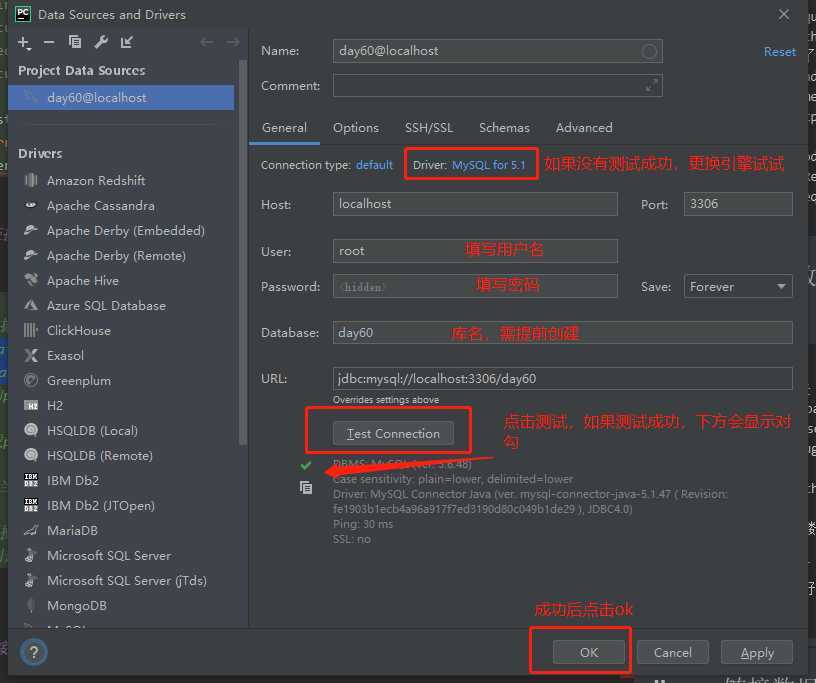Switch to the Options tab
Screen dimensions: 816x683
pos(356,128)
